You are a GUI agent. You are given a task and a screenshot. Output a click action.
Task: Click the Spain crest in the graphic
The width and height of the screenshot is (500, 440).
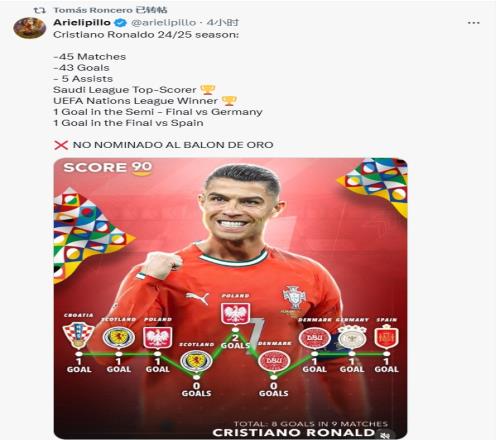point(386,337)
